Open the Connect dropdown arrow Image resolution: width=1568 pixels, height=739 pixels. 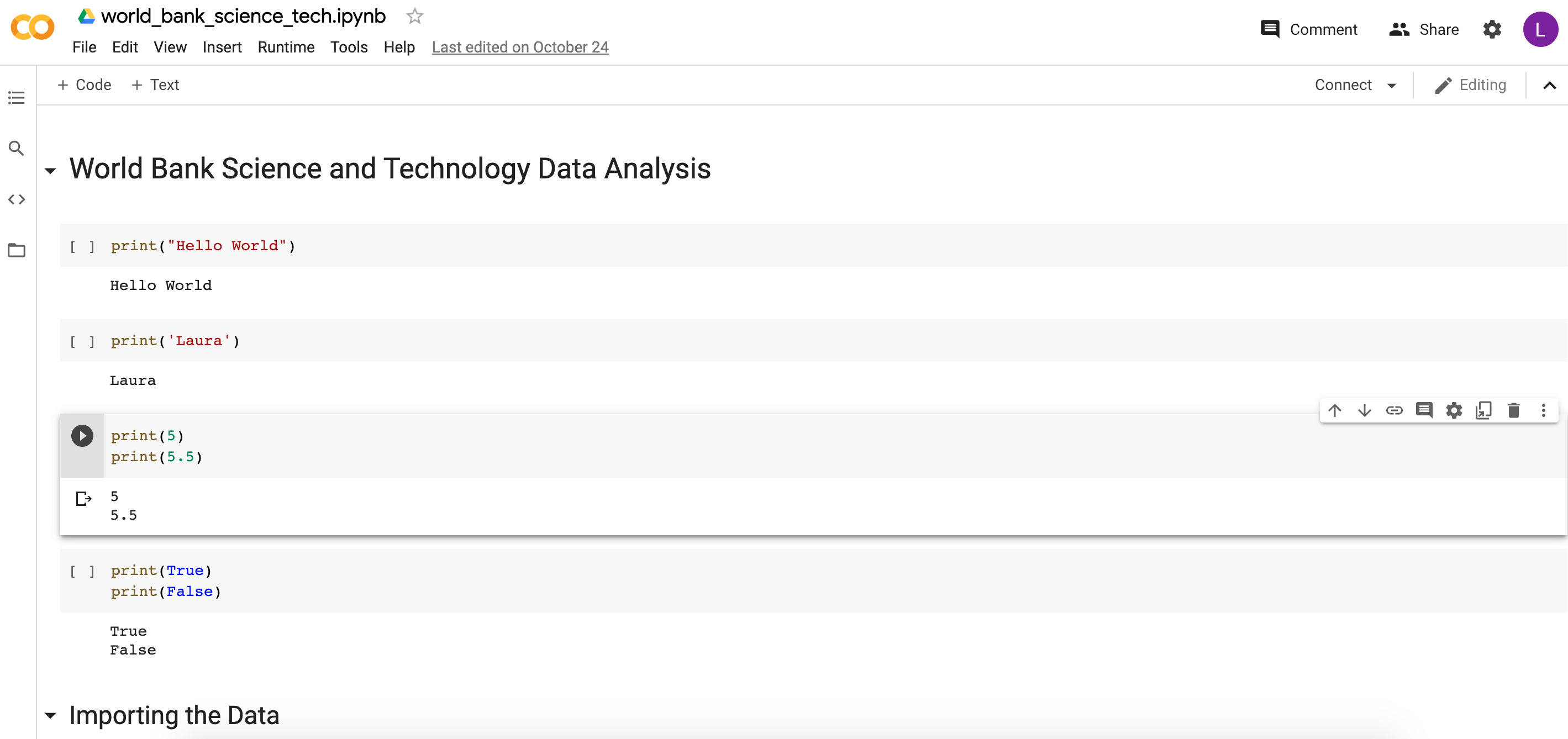pyautogui.click(x=1392, y=86)
